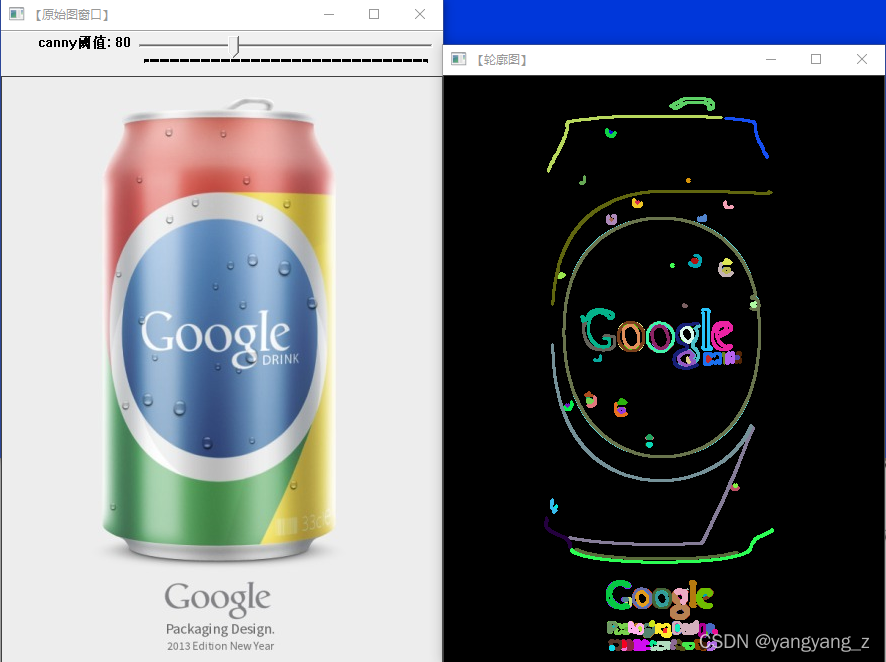The width and height of the screenshot is (886, 662).
Task: Close the 原始图窗口 window
Action: click(x=420, y=14)
